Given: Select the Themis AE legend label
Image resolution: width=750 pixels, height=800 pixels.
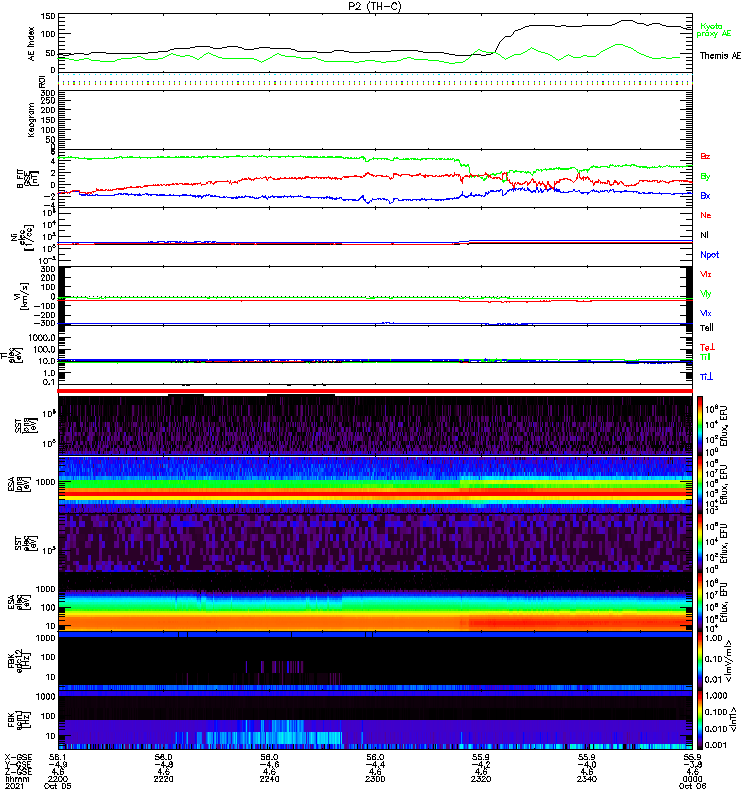Looking at the screenshot, I should [x=720, y=56].
